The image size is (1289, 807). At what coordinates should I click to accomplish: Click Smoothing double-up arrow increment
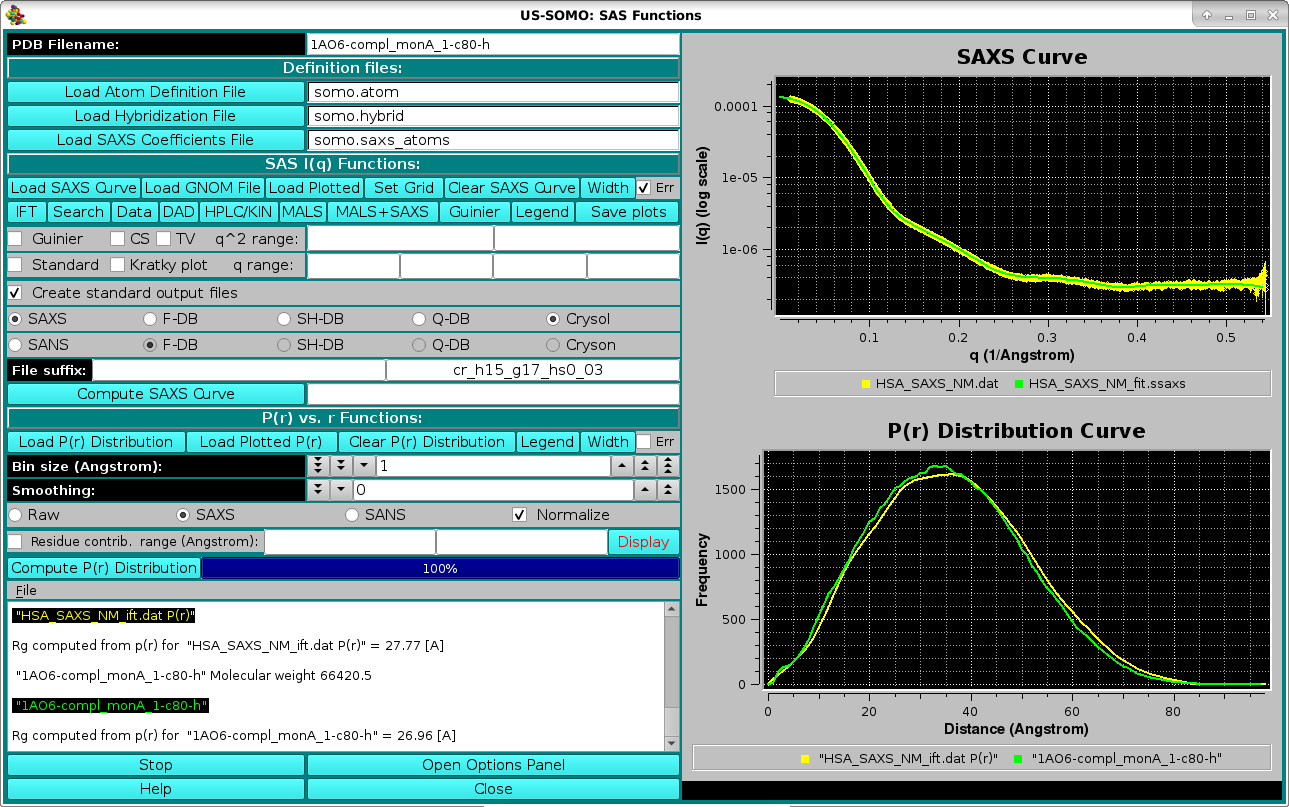pos(668,490)
